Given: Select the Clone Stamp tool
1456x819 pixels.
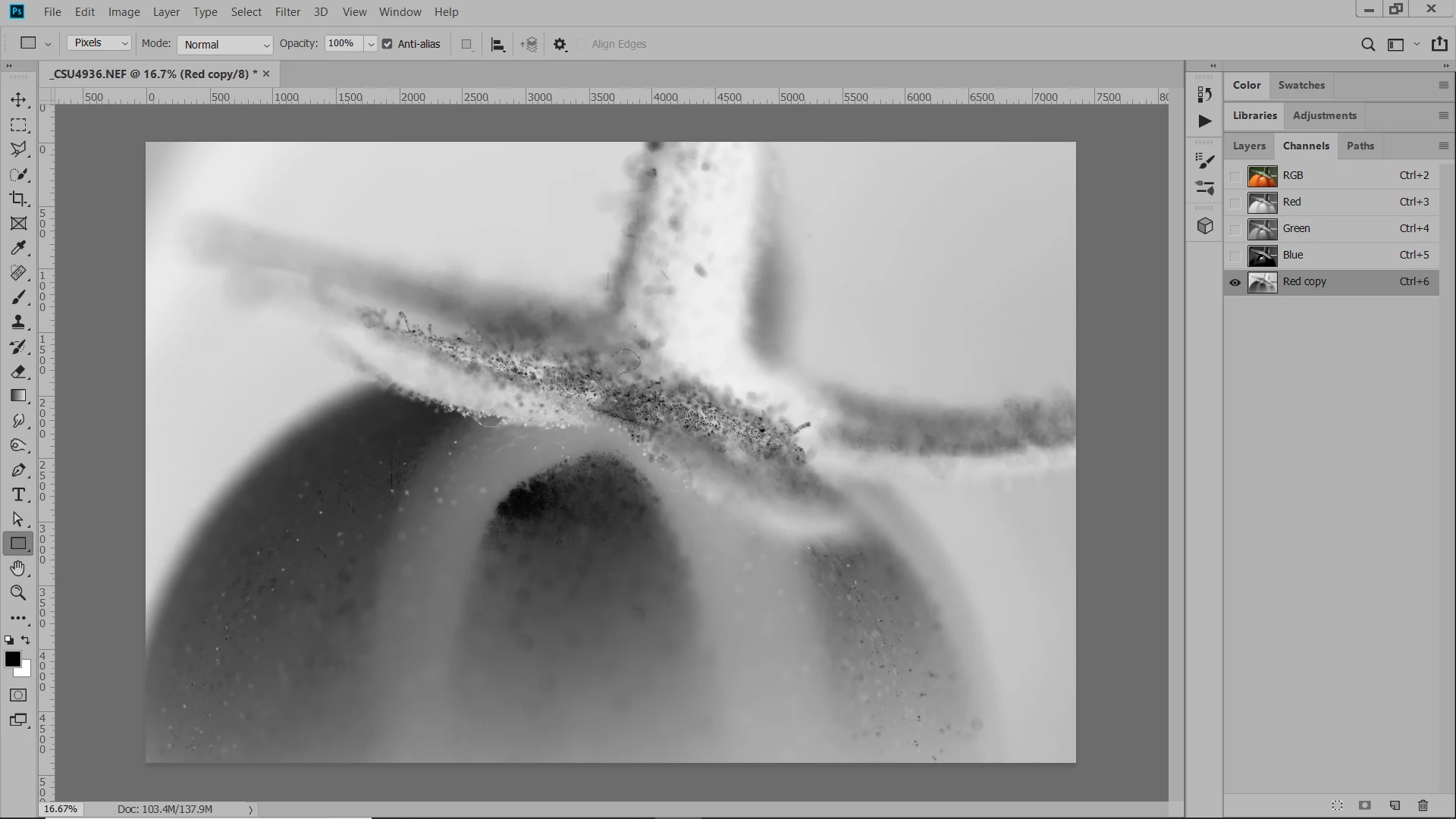Looking at the screenshot, I should (18, 322).
